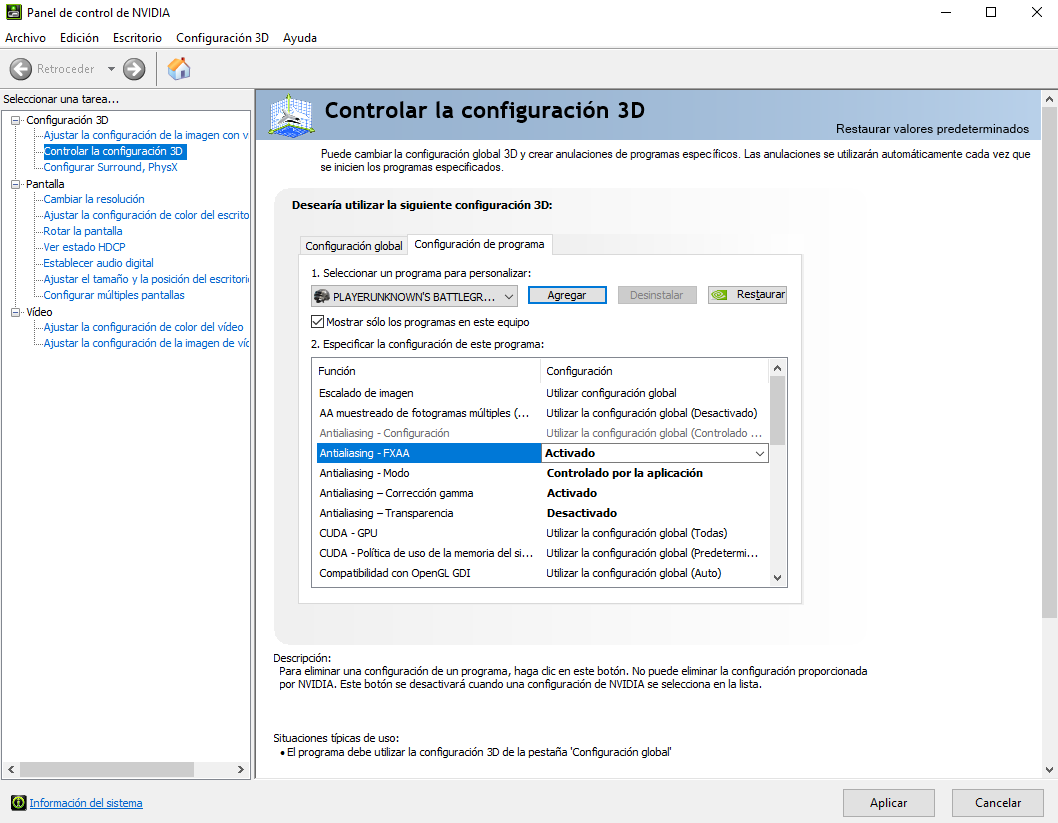Screen dimensions: 1058x823
Task: Open 'Rotar la pantalla' task
Action: pyautogui.click(x=83, y=231)
